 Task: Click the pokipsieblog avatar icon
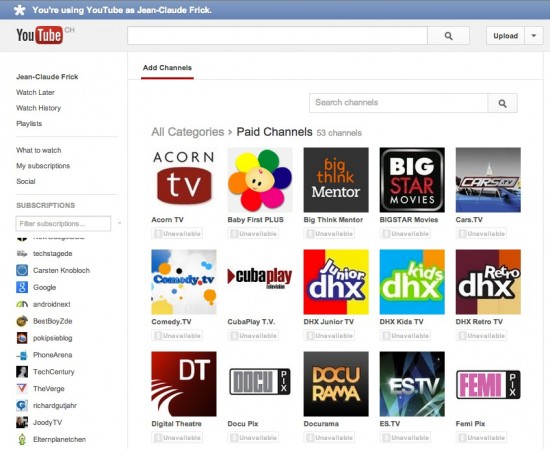[22, 338]
